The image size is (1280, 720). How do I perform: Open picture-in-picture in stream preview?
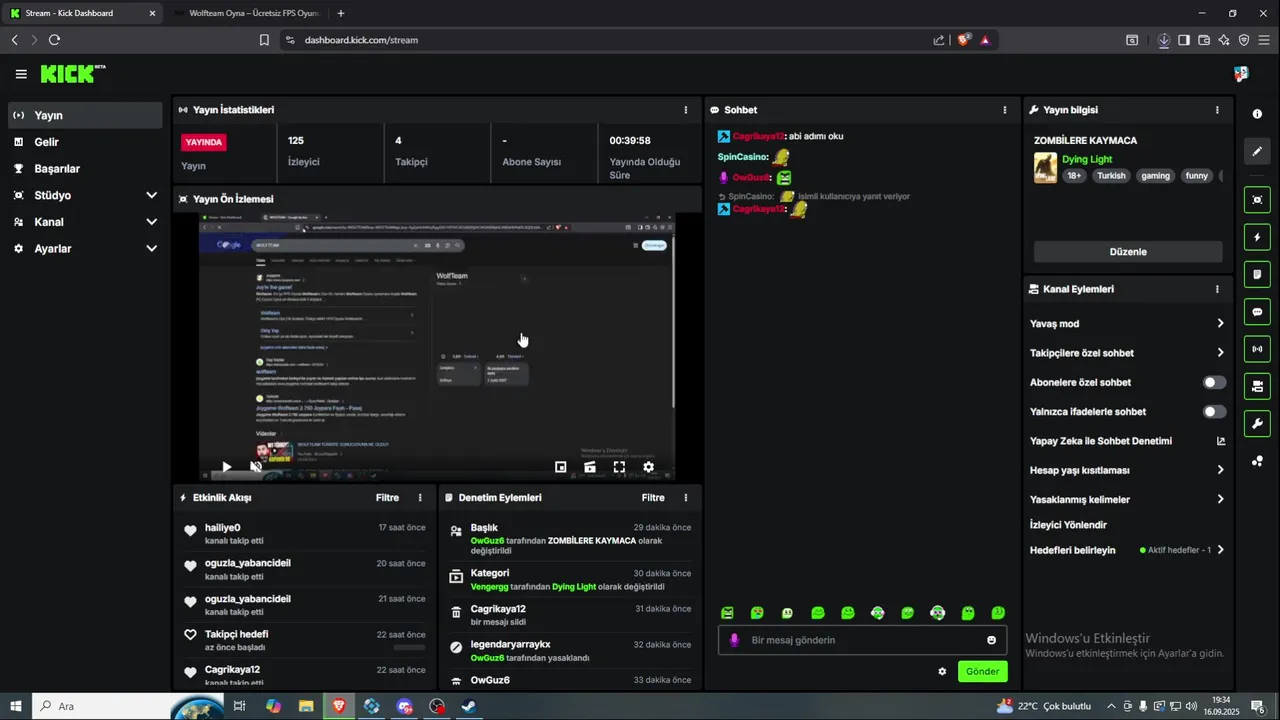[561, 467]
